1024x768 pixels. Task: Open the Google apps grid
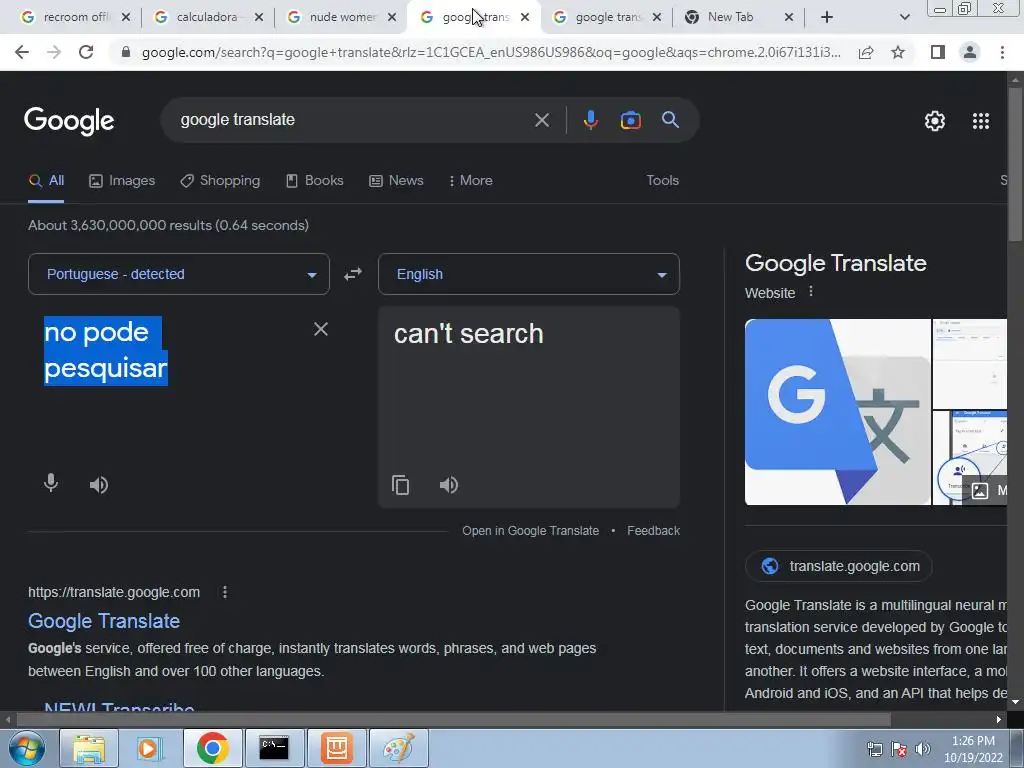pyautogui.click(x=980, y=121)
